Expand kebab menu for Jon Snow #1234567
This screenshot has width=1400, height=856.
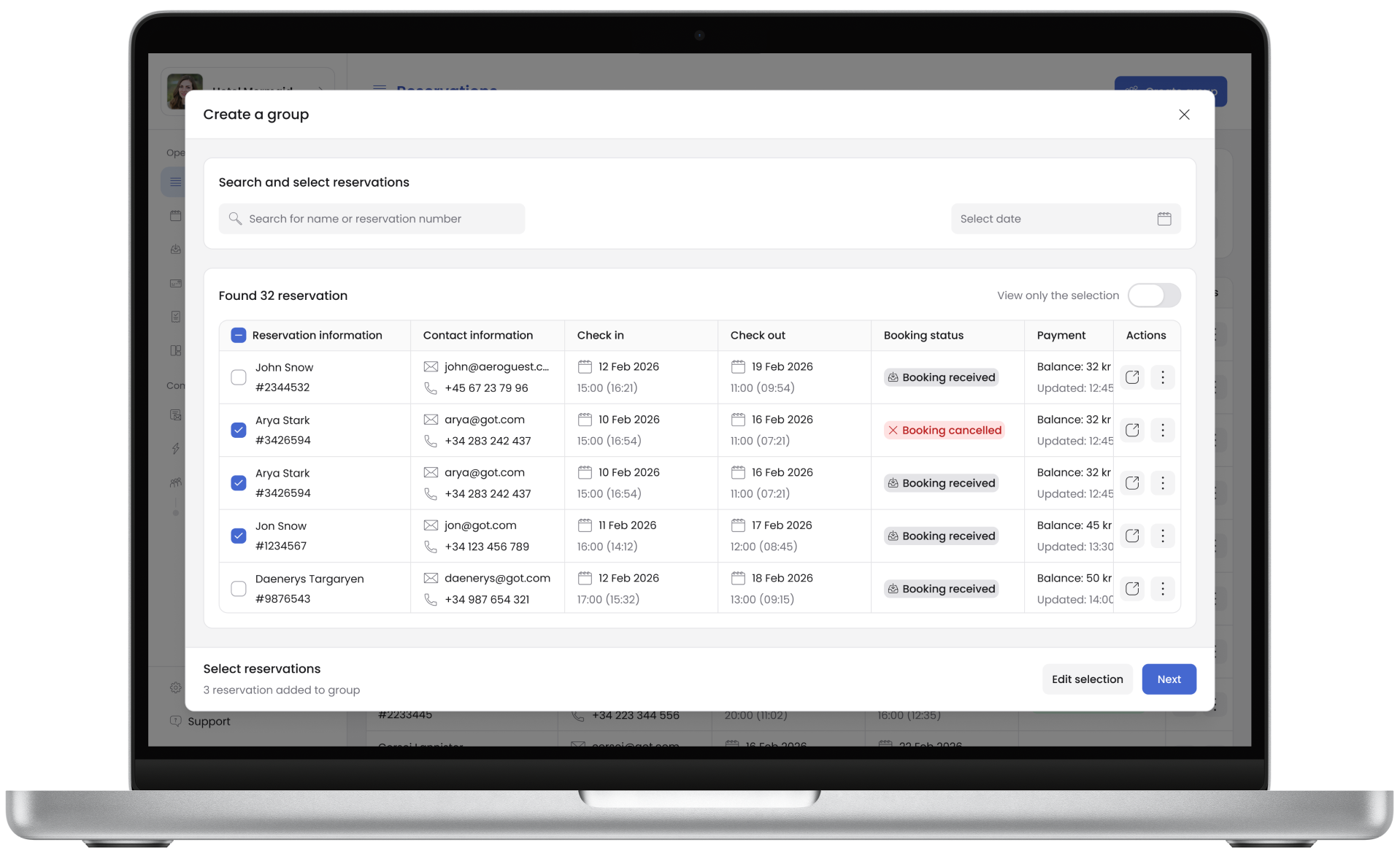click(x=1162, y=536)
